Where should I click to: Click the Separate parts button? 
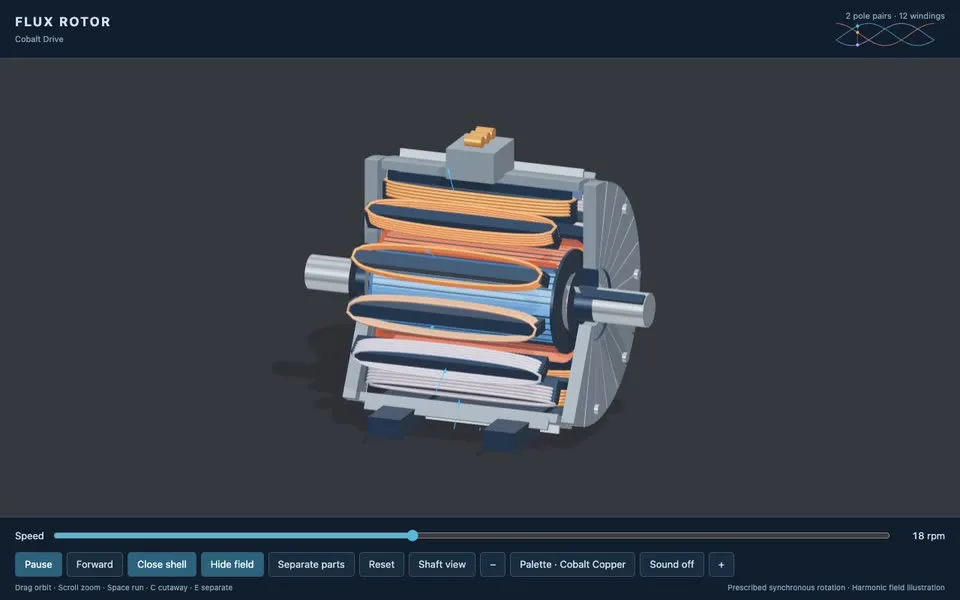[x=311, y=564]
